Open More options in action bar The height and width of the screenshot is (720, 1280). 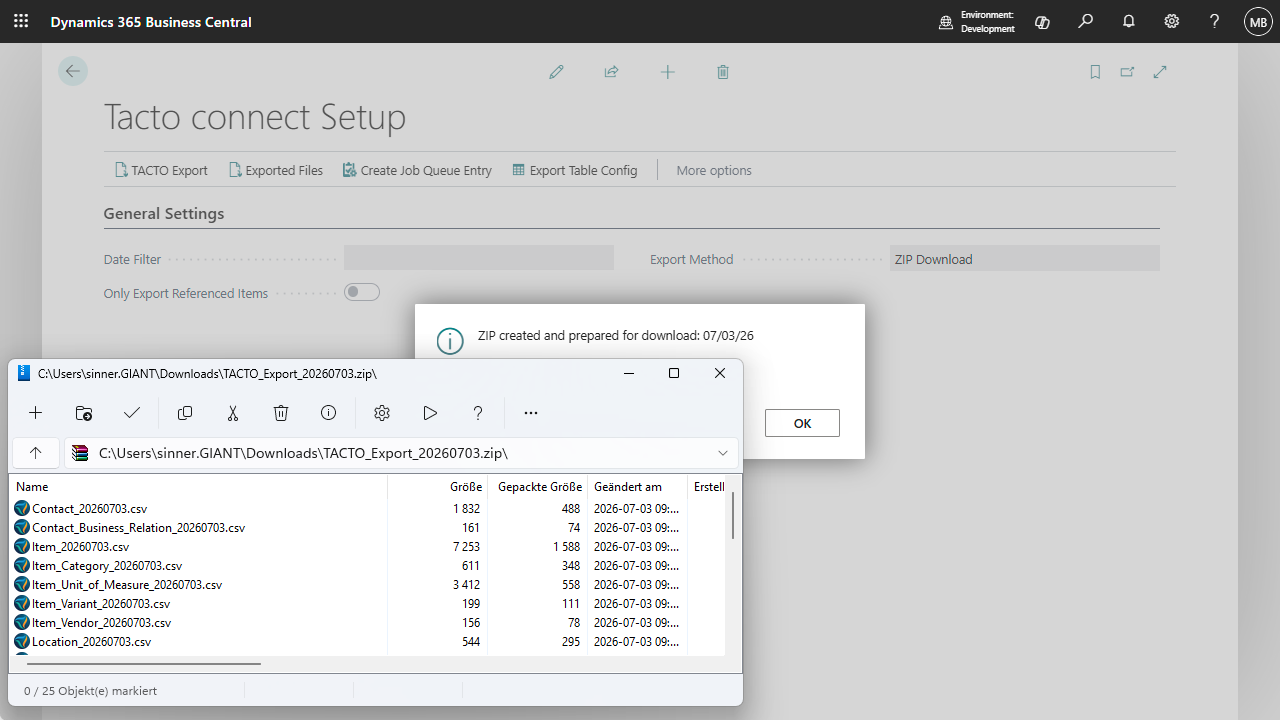click(714, 170)
